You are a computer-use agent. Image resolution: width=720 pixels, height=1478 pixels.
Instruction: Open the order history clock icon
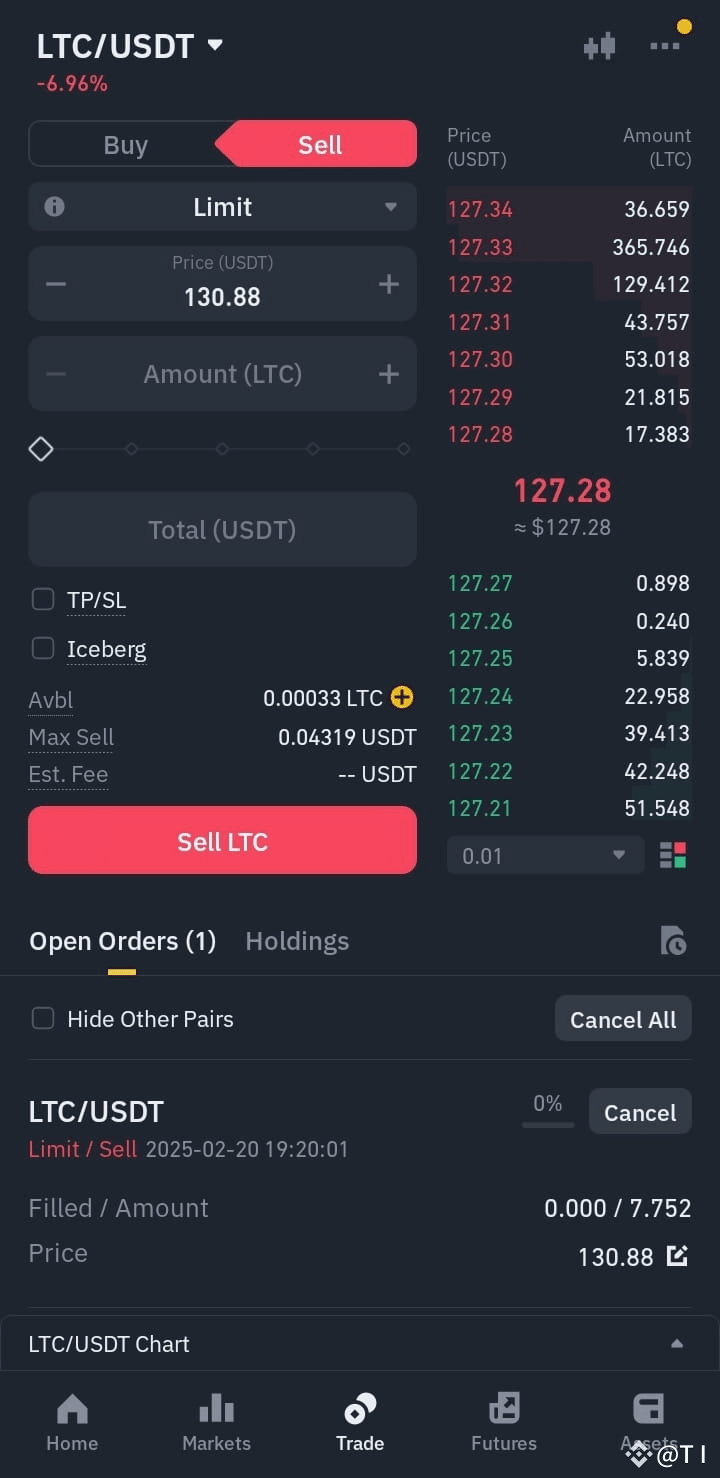pyautogui.click(x=673, y=941)
